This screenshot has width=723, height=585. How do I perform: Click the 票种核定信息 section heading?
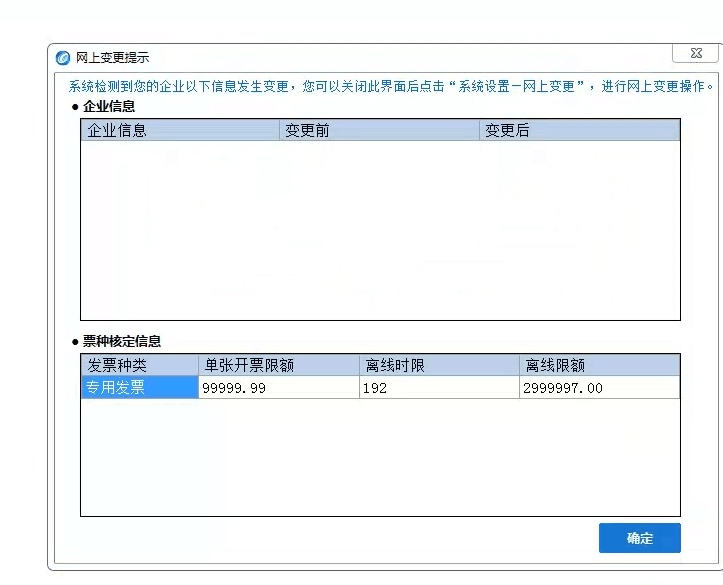tap(122, 341)
